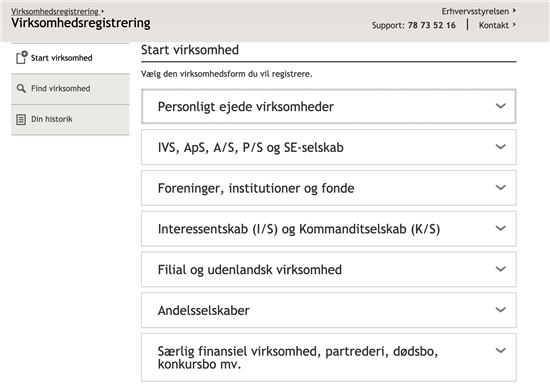
Task: Open the Din historik sidebar item
Action: coord(70,120)
